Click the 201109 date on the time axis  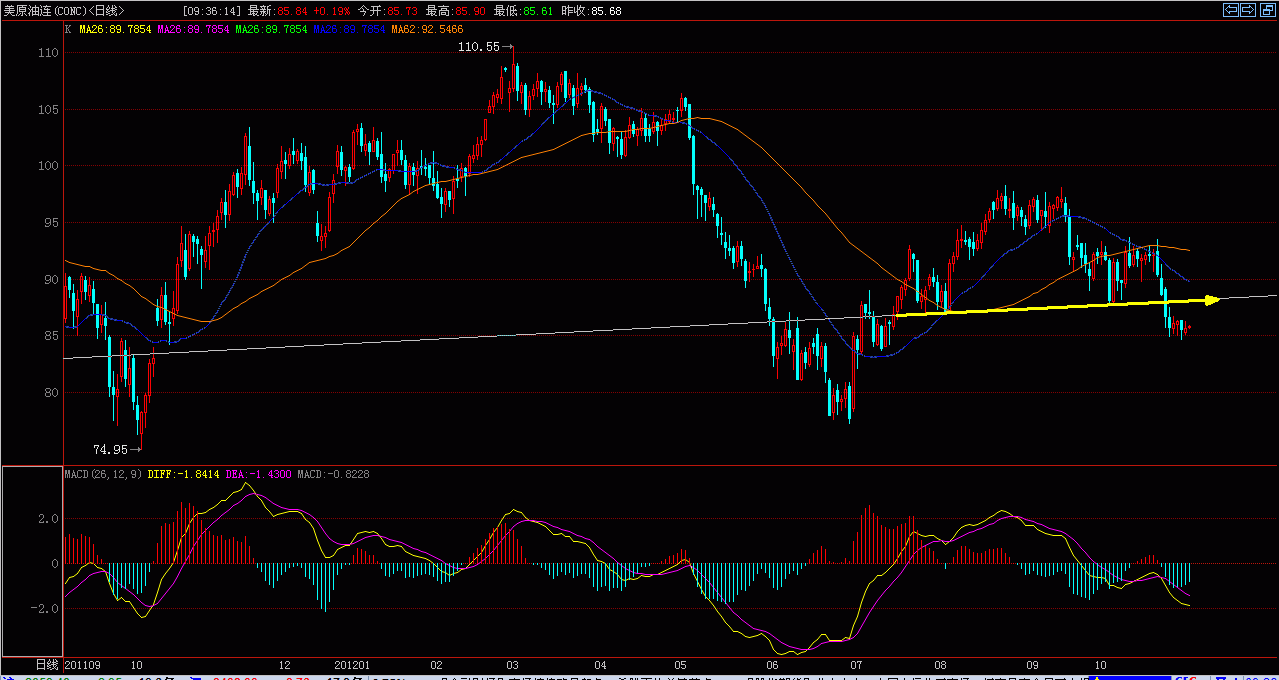[x=83, y=664]
